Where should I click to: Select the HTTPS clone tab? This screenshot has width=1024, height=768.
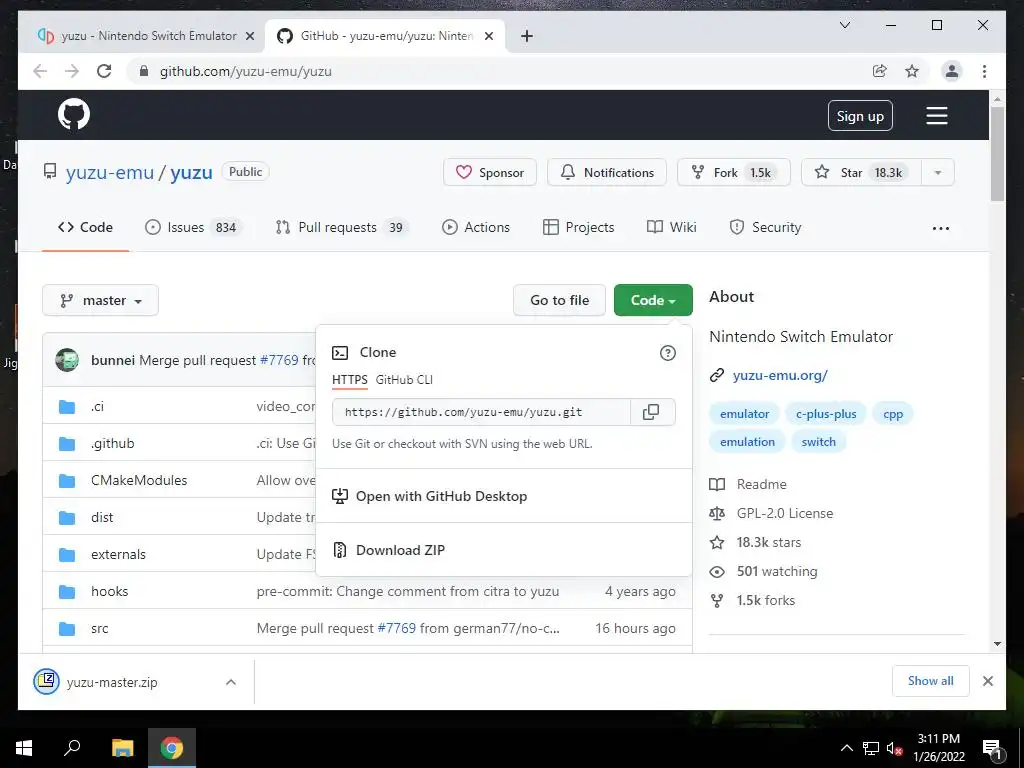[x=349, y=380]
